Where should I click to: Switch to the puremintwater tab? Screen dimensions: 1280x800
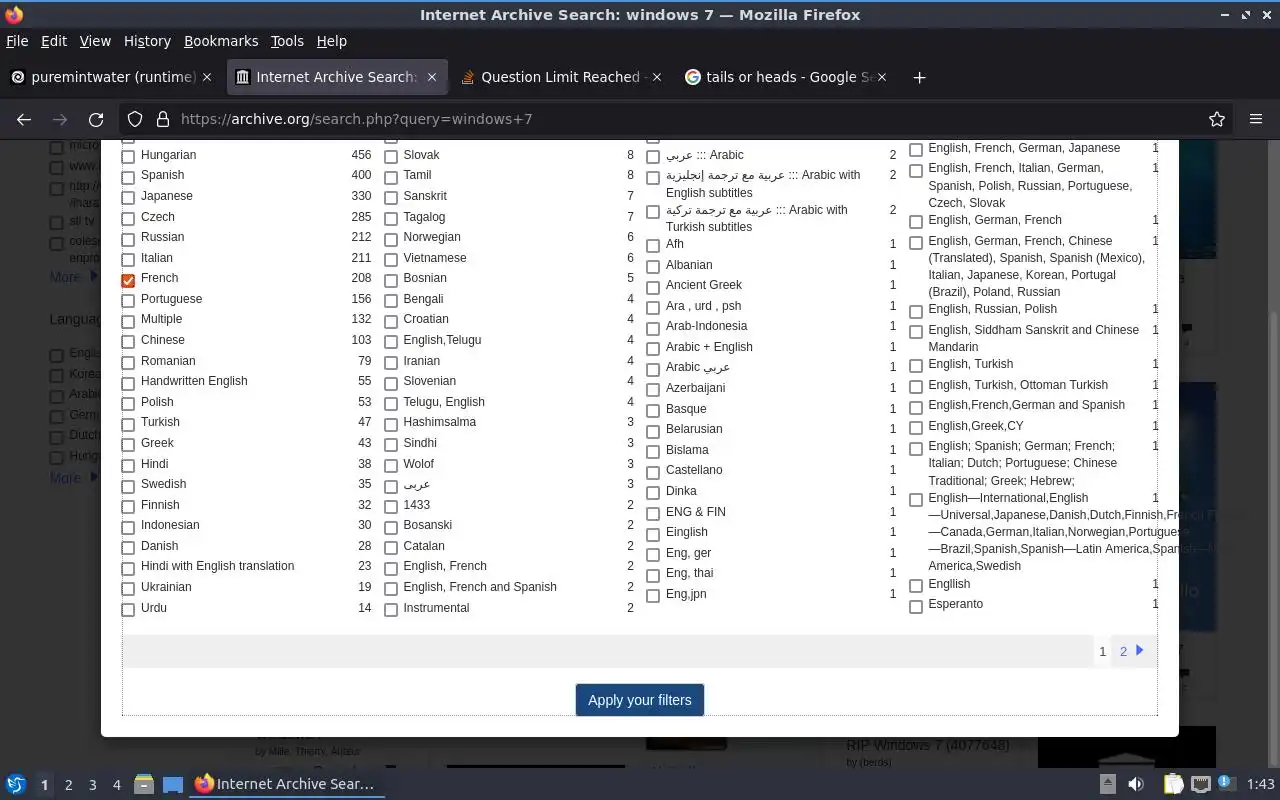112,77
